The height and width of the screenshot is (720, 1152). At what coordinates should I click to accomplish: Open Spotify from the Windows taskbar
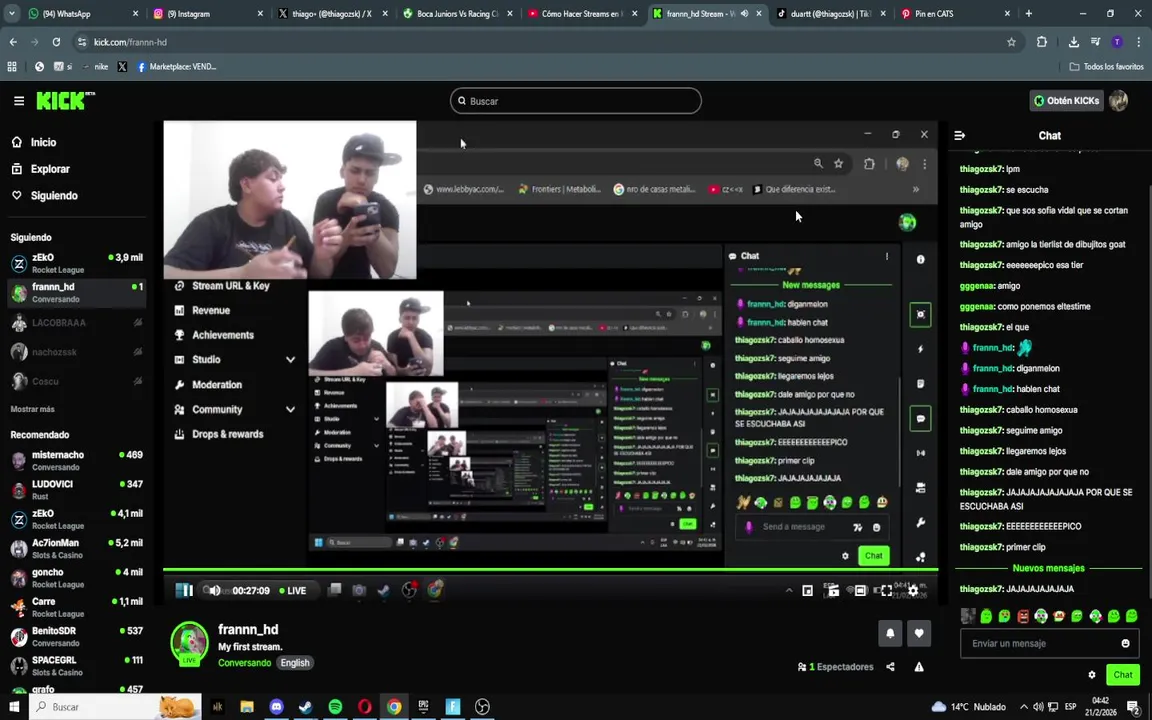coord(335,706)
